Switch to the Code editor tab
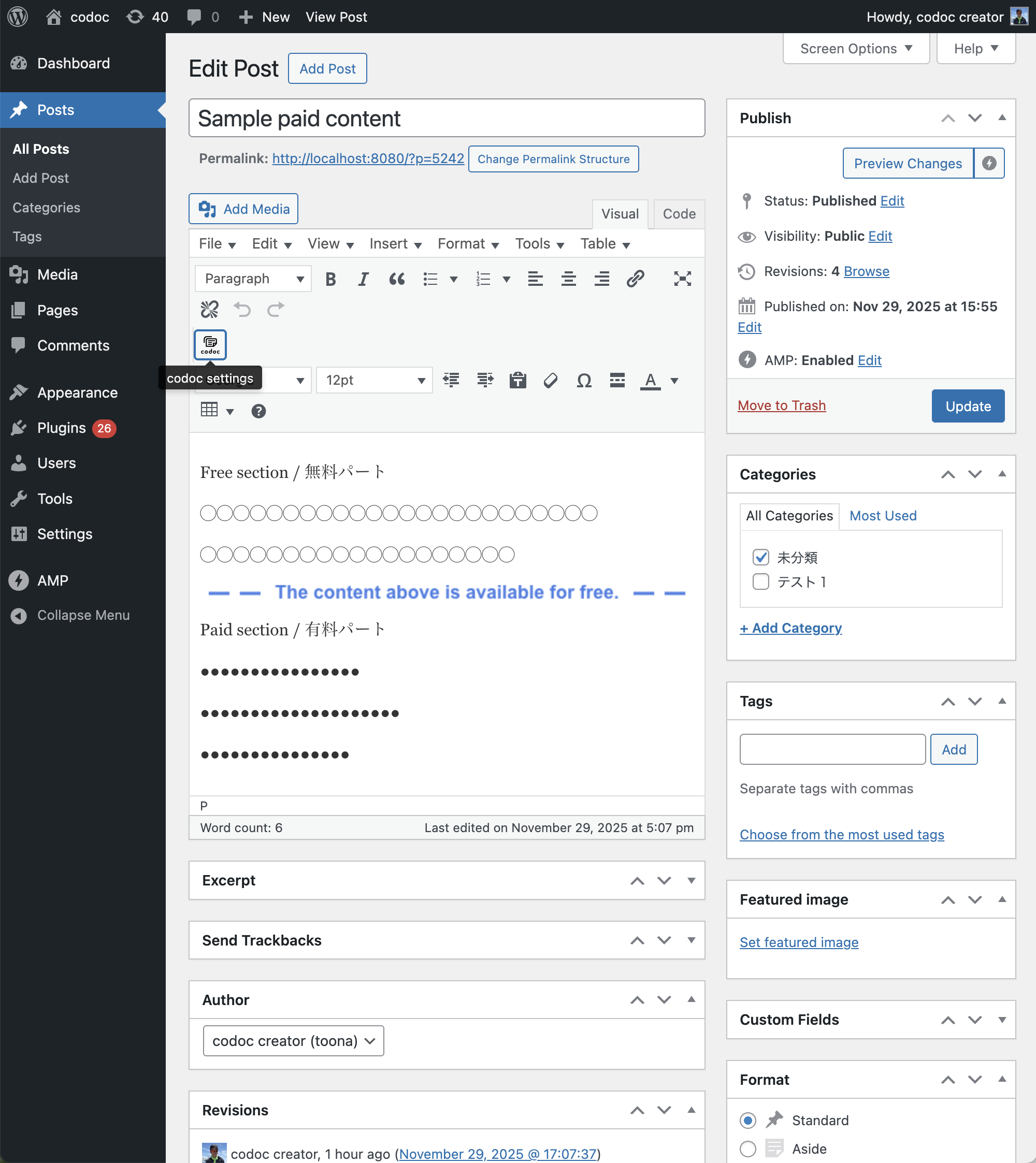Viewport: 1036px width, 1163px height. tap(679, 214)
